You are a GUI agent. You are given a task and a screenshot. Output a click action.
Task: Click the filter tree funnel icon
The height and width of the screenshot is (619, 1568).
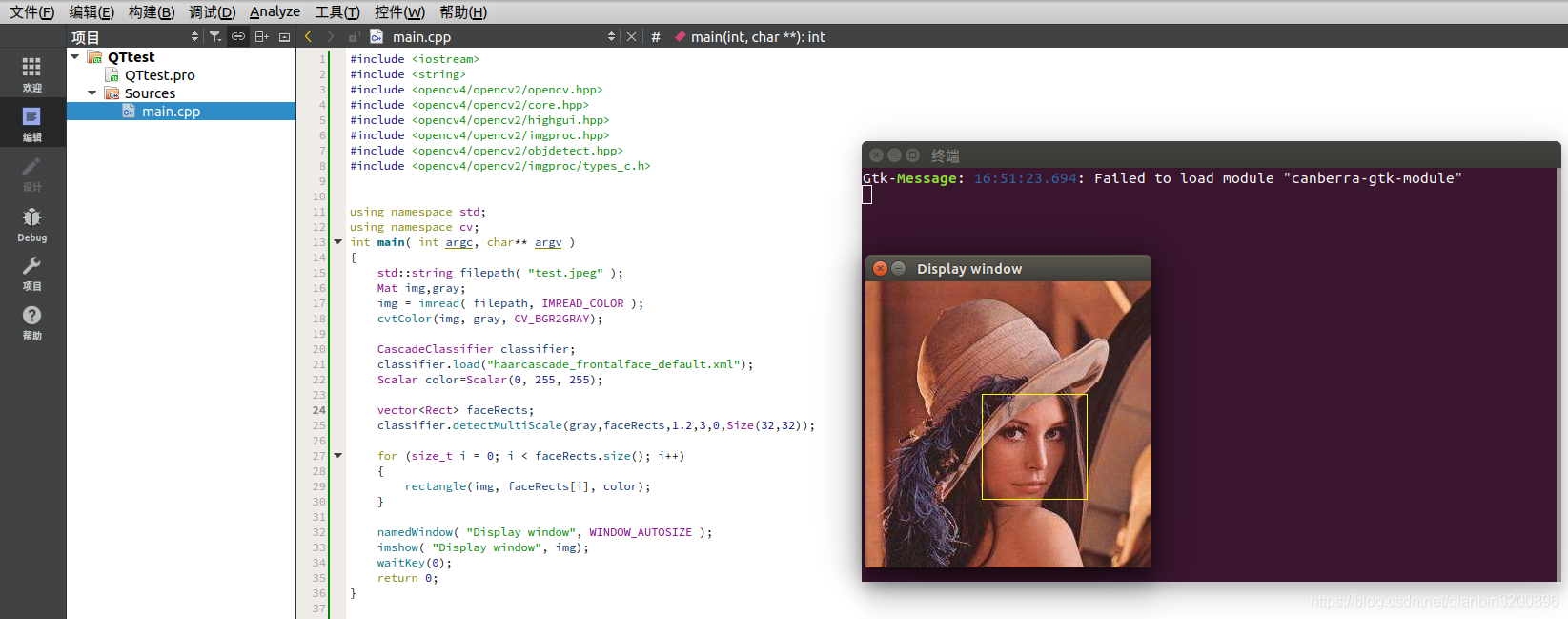(215, 36)
